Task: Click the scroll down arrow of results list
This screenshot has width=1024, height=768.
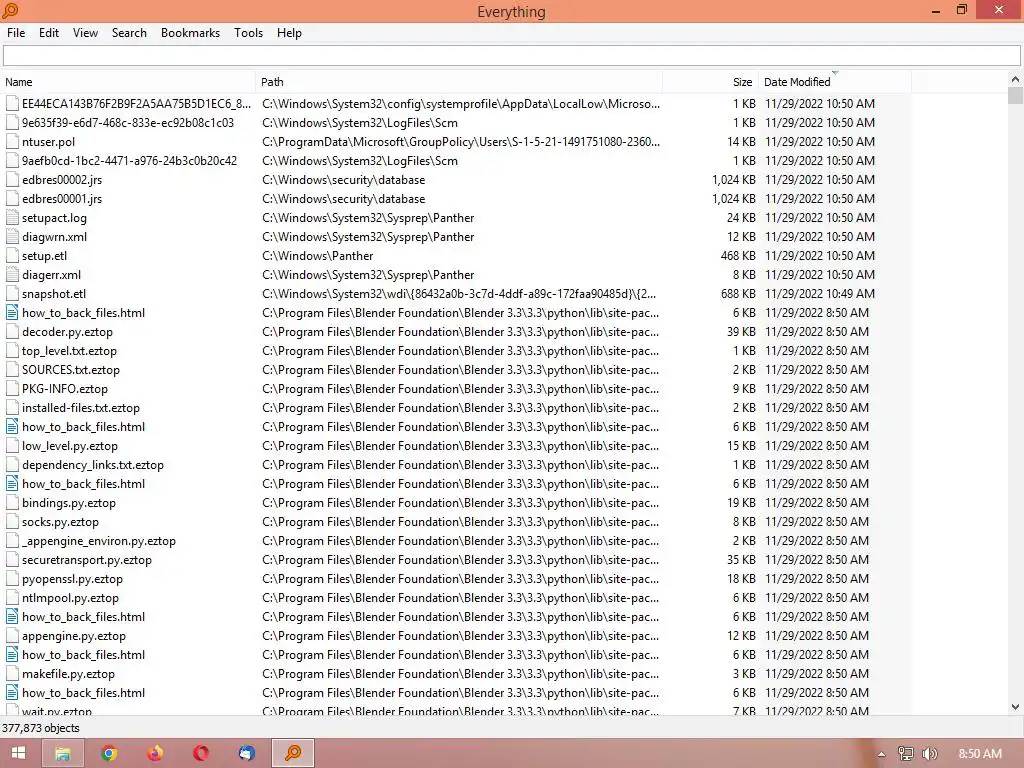Action: point(1015,707)
